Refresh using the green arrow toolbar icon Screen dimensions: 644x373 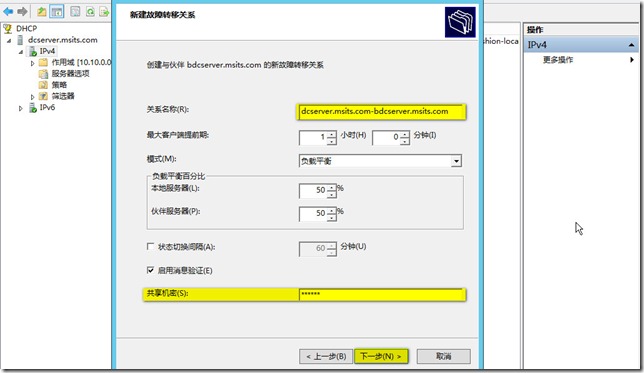click(x=90, y=12)
